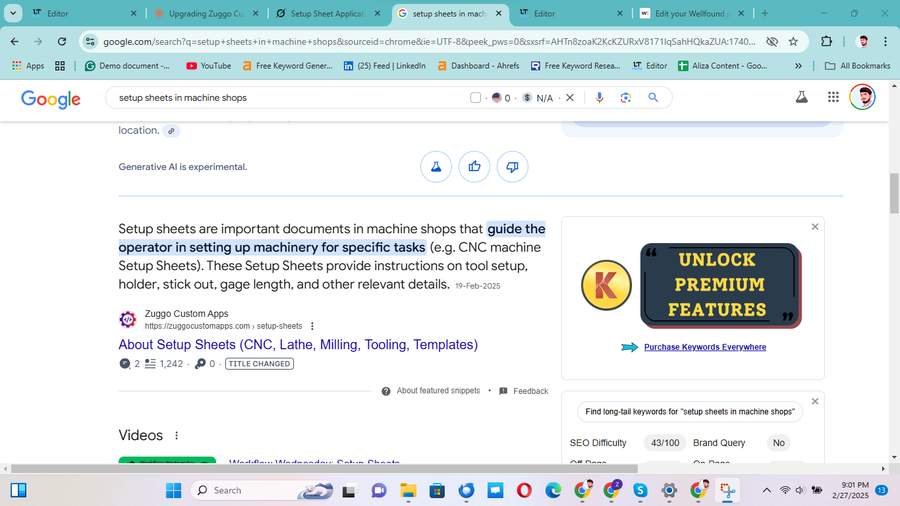
Task: Bookmark this page with the star icon
Action: (x=793, y=41)
